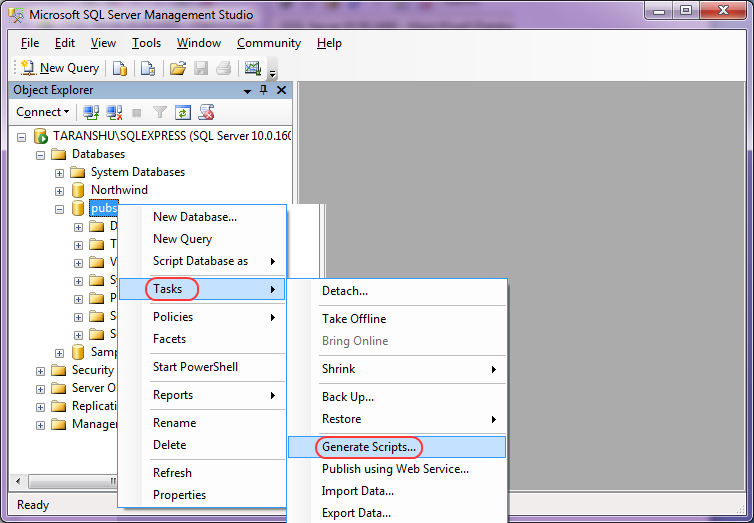Collapse the TARANSHU\SQLEXPRESS server node
Image resolution: width=754 pixels, height=523 pixels.
21,137
